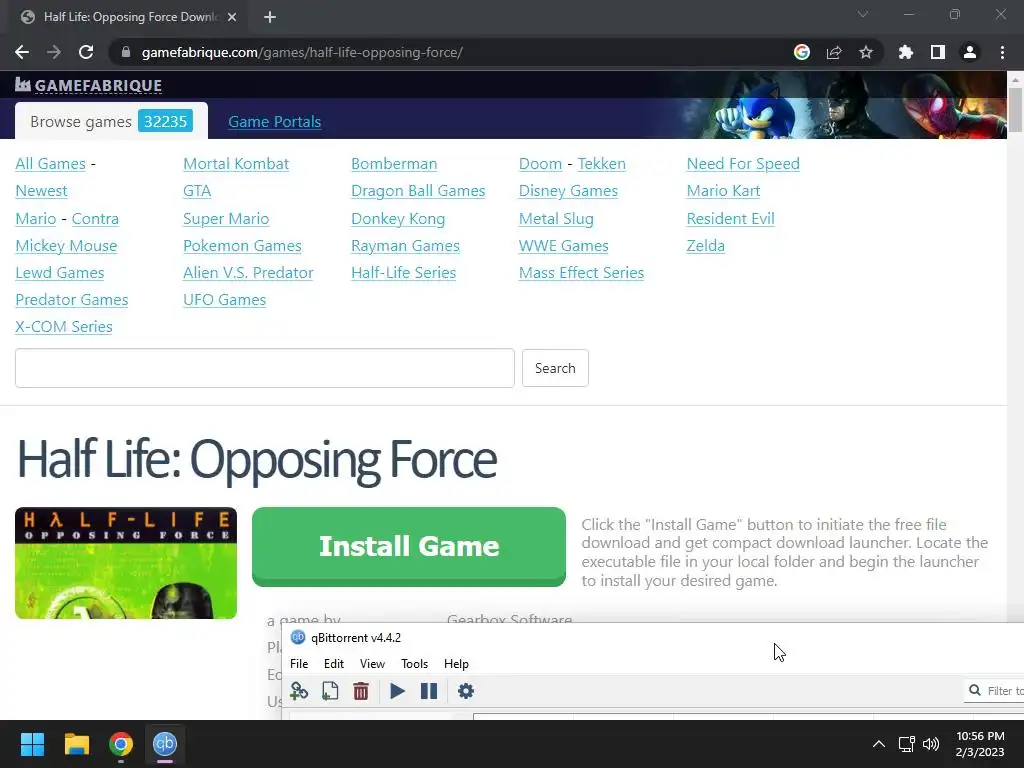Image resolution: width=1024 pixels, height=768 pixels.
Task: Click the browser back arrow
Action: [22, 52]
